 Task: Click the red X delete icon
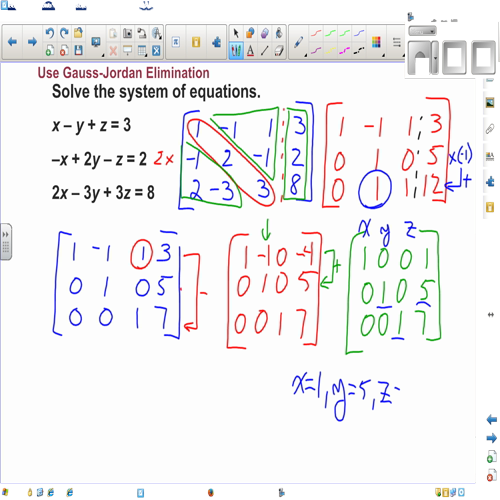113,51
